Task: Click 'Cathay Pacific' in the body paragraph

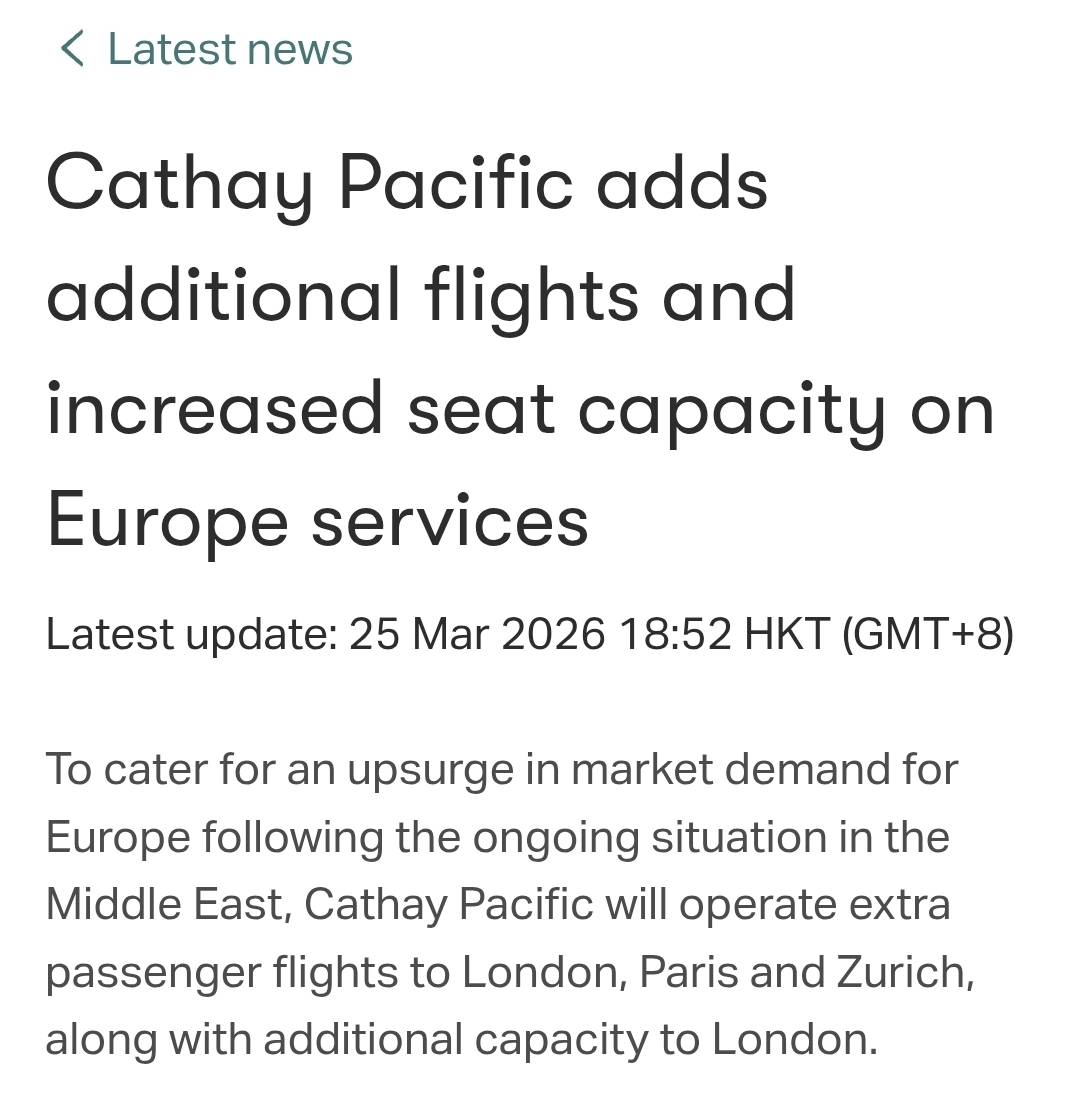Action: [449, 905]
